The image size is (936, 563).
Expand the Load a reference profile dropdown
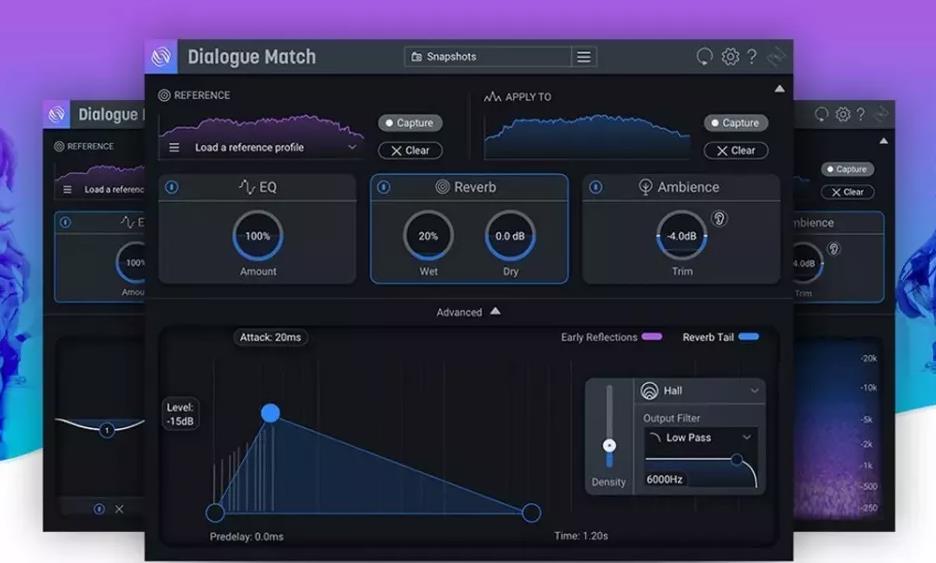[x=352, y=147]
